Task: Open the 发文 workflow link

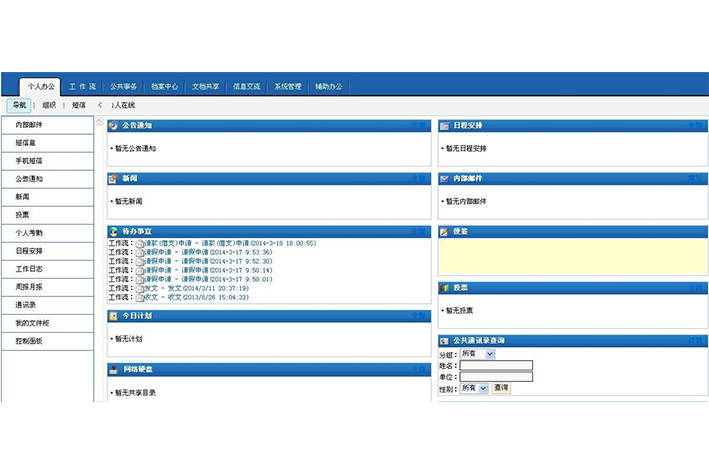Action: (196, 289)
